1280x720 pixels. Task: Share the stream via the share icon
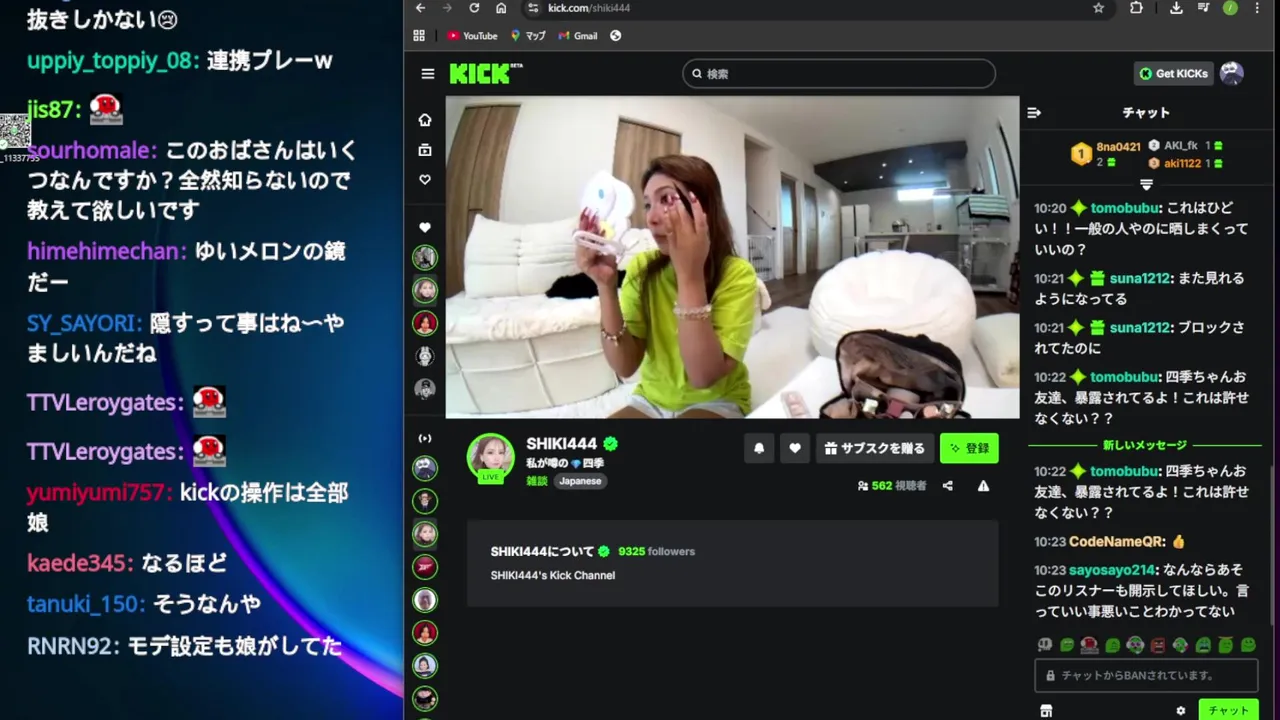[947, 486]
